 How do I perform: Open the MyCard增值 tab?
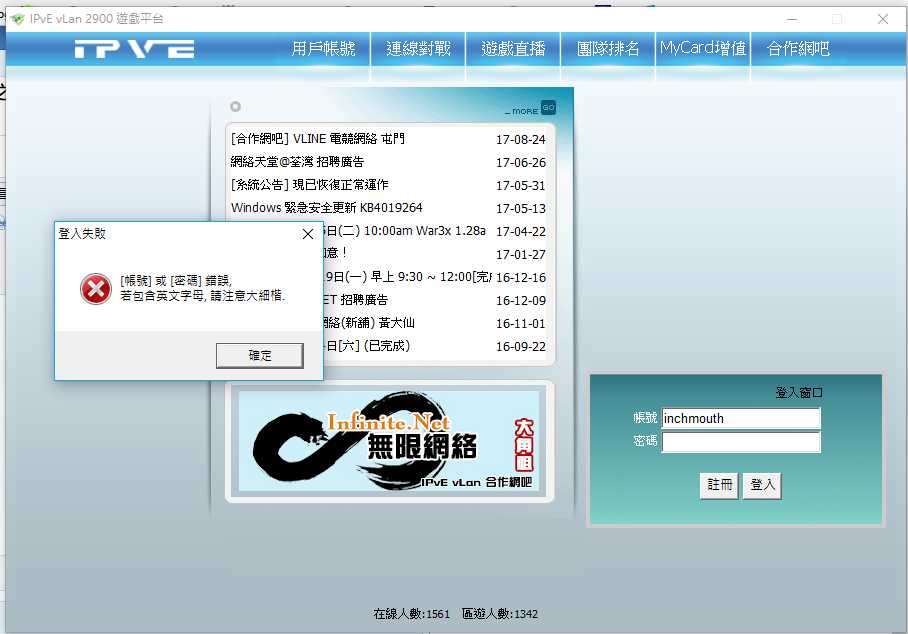tap(703, 49)
